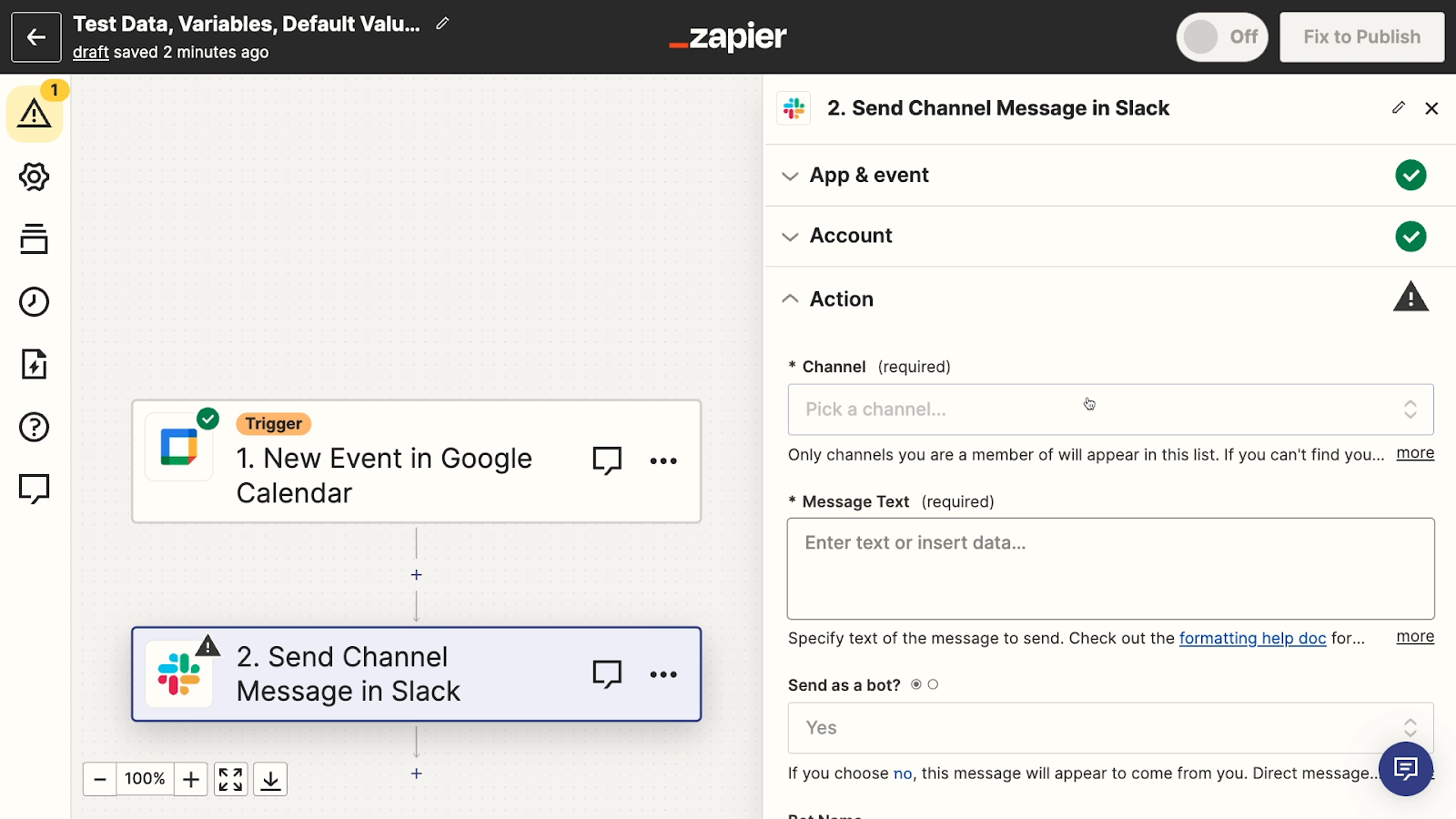The height and width of the screenshot is (819, 1456).
Task: Select first radio for Send as a bot
Action: [x=916, y=684]
